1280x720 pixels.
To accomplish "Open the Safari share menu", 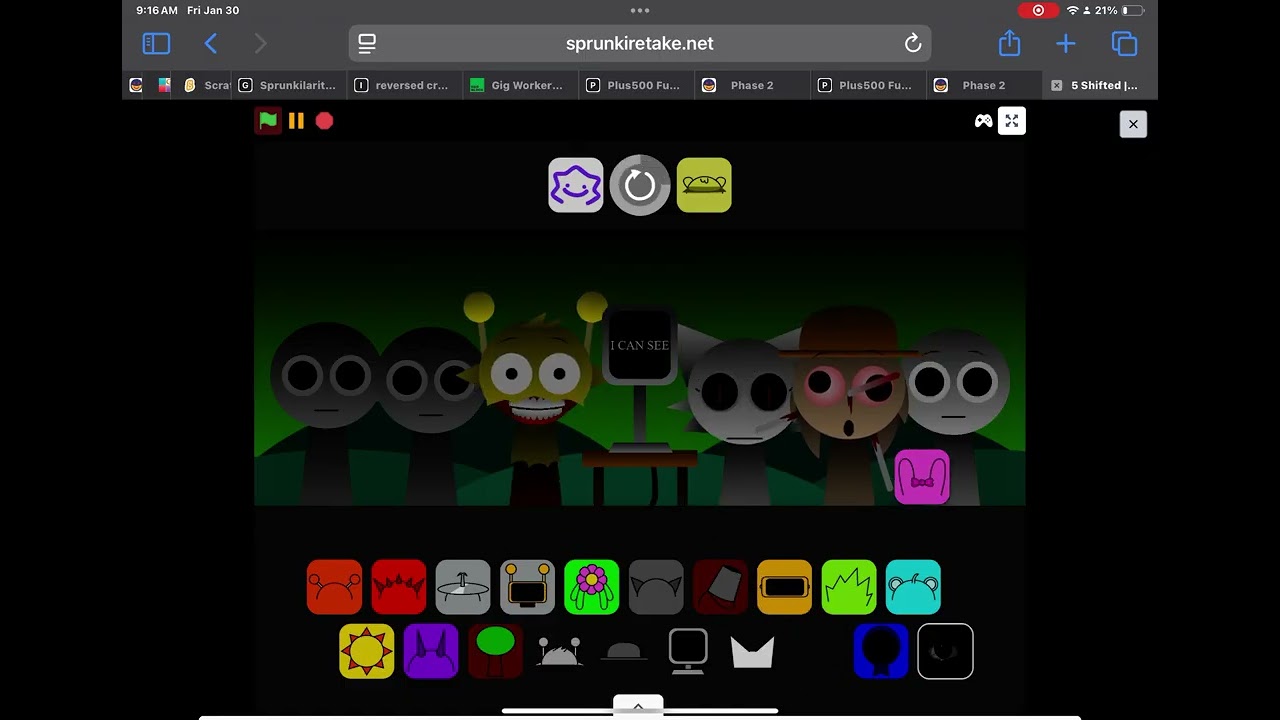I will (1009, 43).
